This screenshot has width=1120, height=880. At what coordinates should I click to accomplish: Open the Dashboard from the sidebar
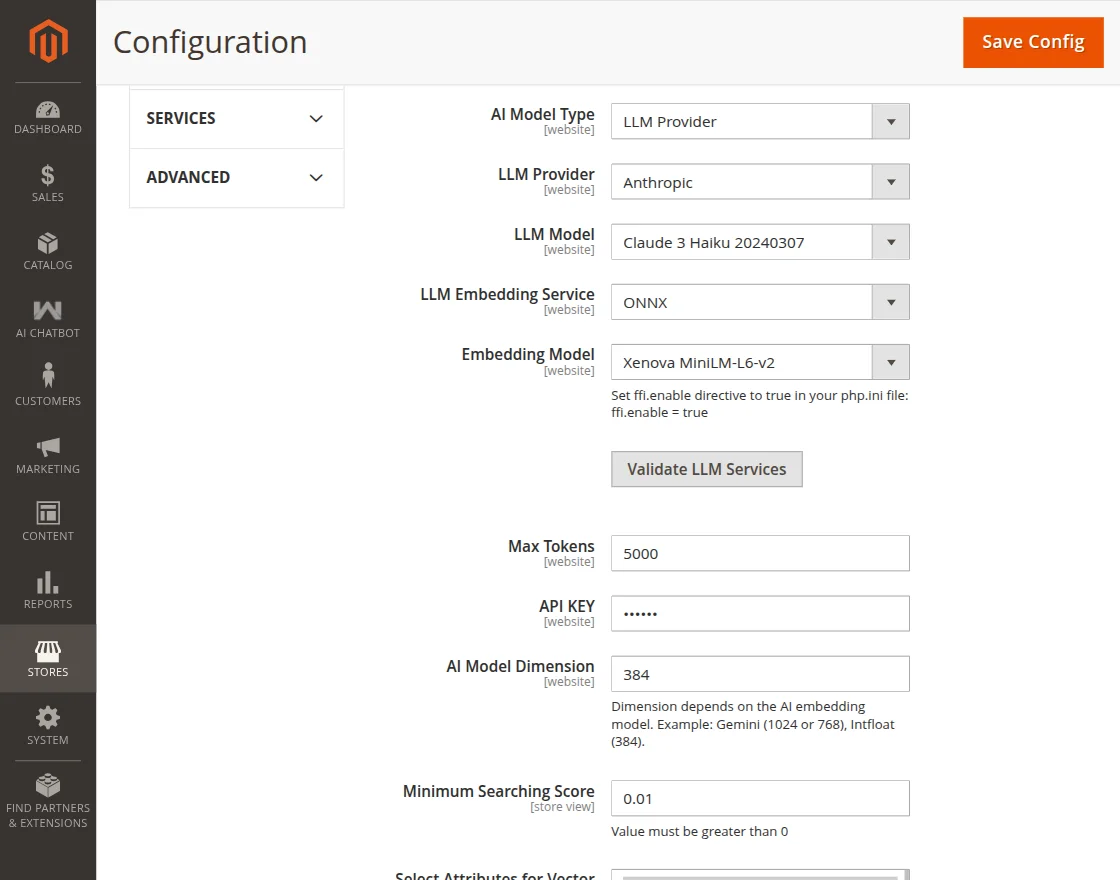pos(47,110)
